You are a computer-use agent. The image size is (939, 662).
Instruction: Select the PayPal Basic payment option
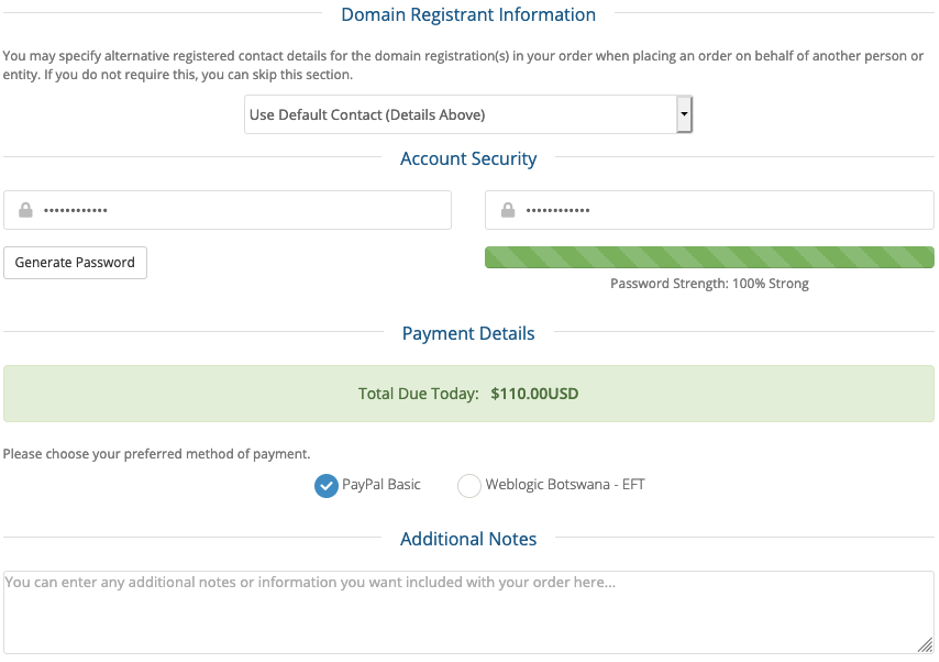326,485
